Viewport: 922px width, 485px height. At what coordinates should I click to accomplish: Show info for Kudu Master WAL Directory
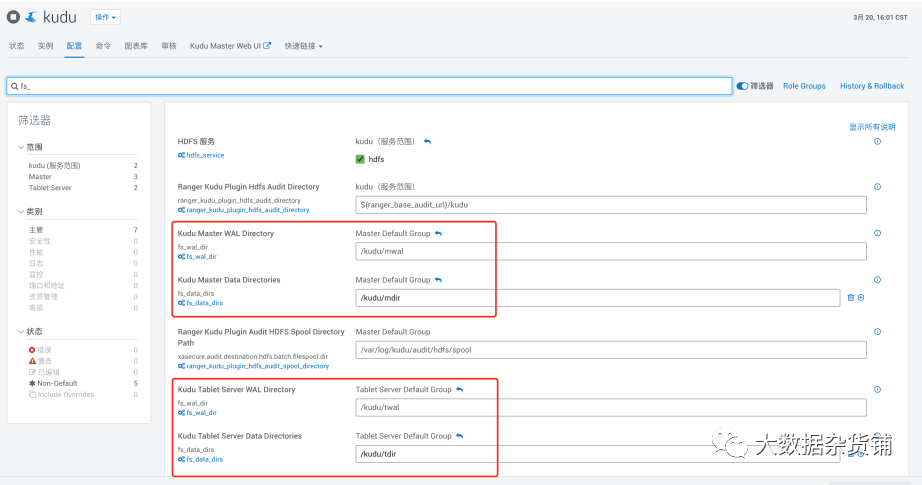[877, 233]
